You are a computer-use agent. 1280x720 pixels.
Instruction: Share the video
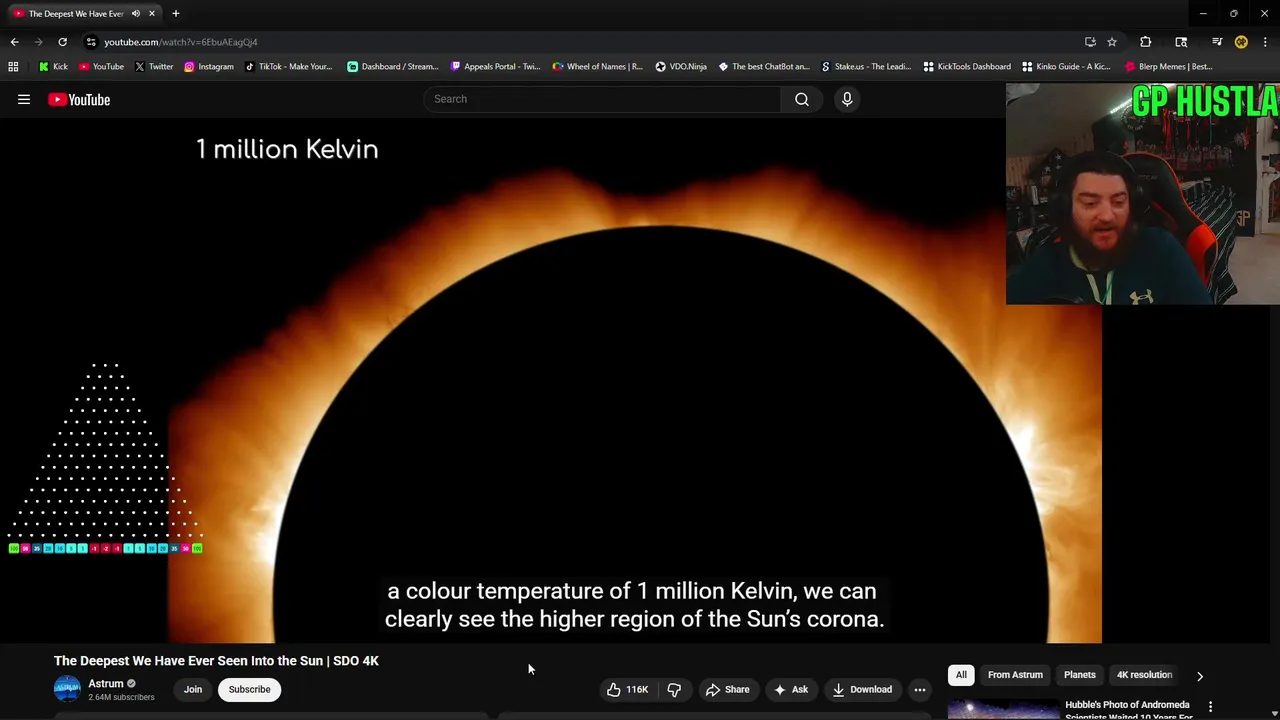tap(727, 689)
